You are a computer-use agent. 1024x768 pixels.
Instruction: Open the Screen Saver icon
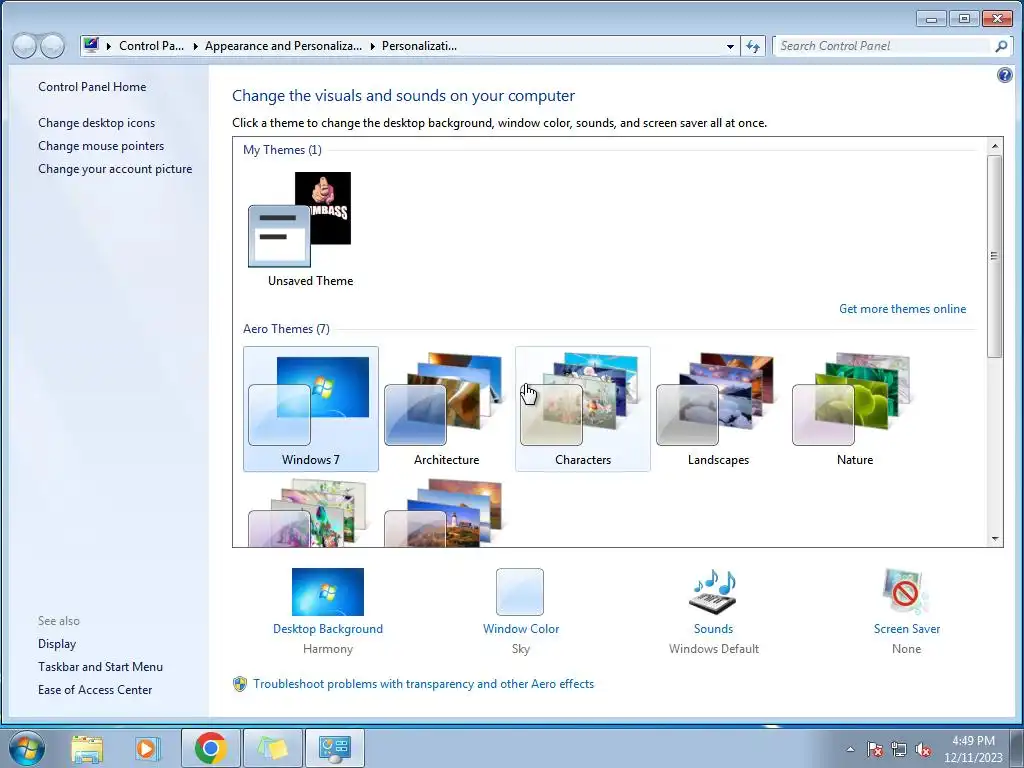click(906, 592)
